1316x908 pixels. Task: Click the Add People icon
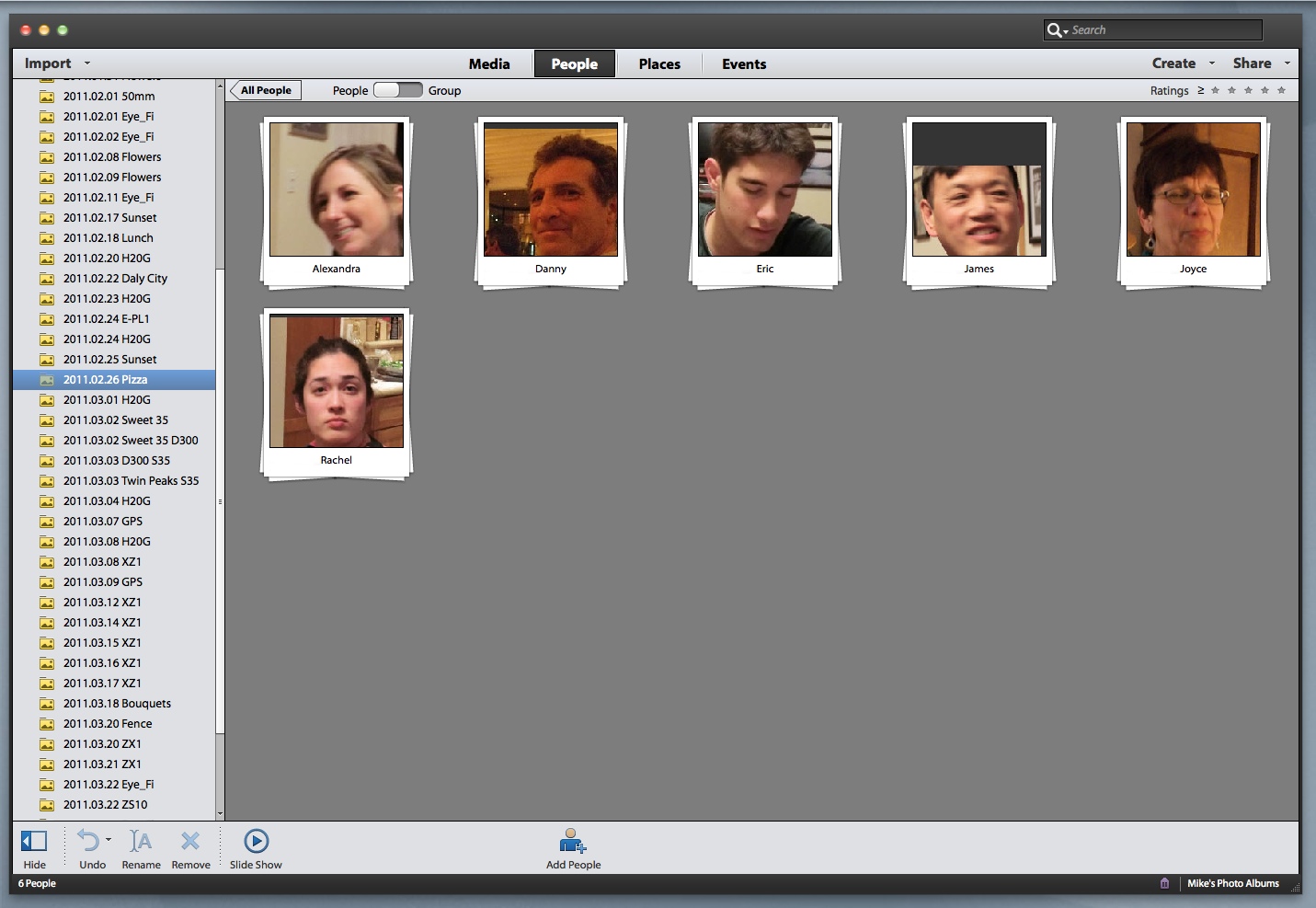[x=572, y=841]
